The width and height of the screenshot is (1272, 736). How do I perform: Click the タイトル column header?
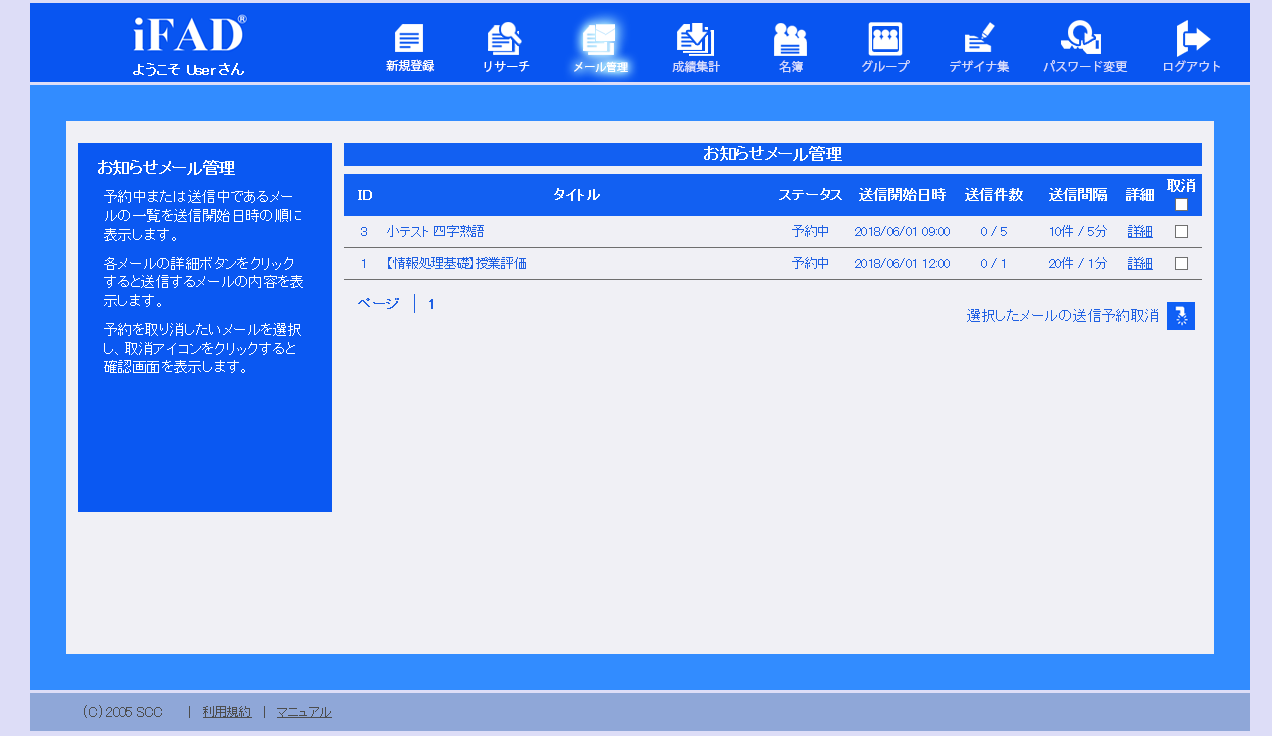pos(576,195)
